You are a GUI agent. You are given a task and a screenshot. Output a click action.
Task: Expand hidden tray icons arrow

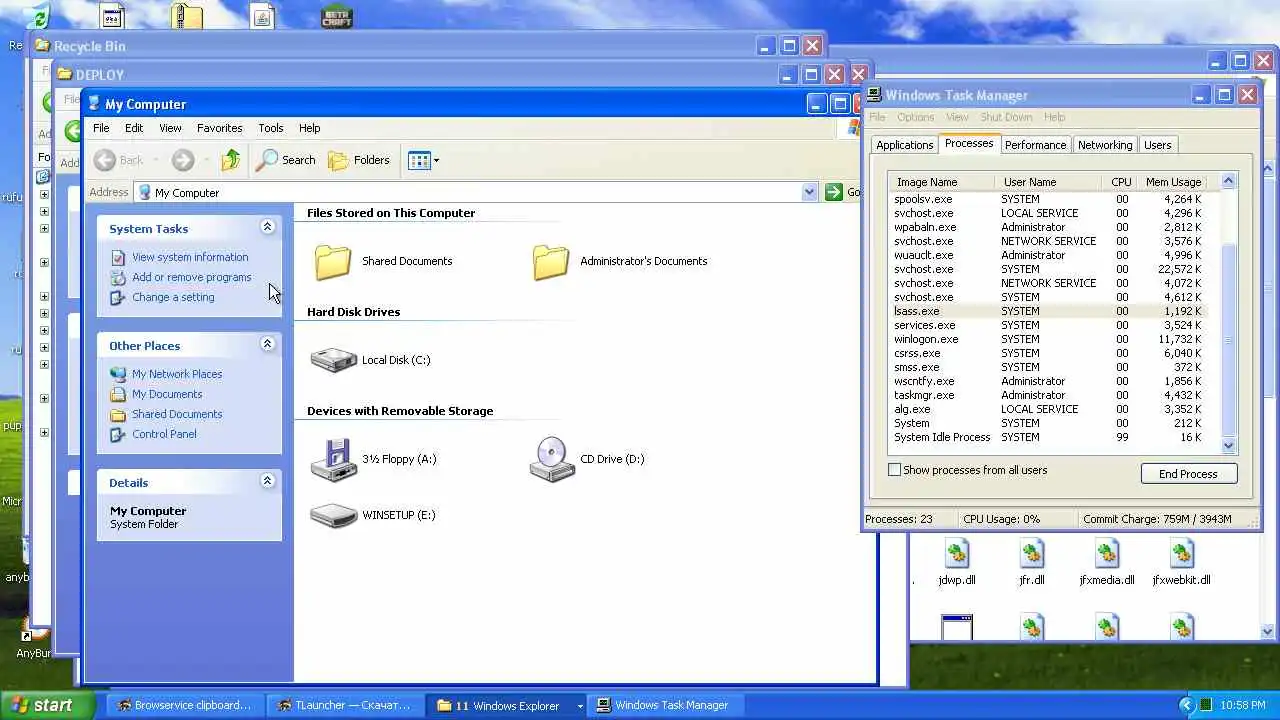[x=1187, y=705]
